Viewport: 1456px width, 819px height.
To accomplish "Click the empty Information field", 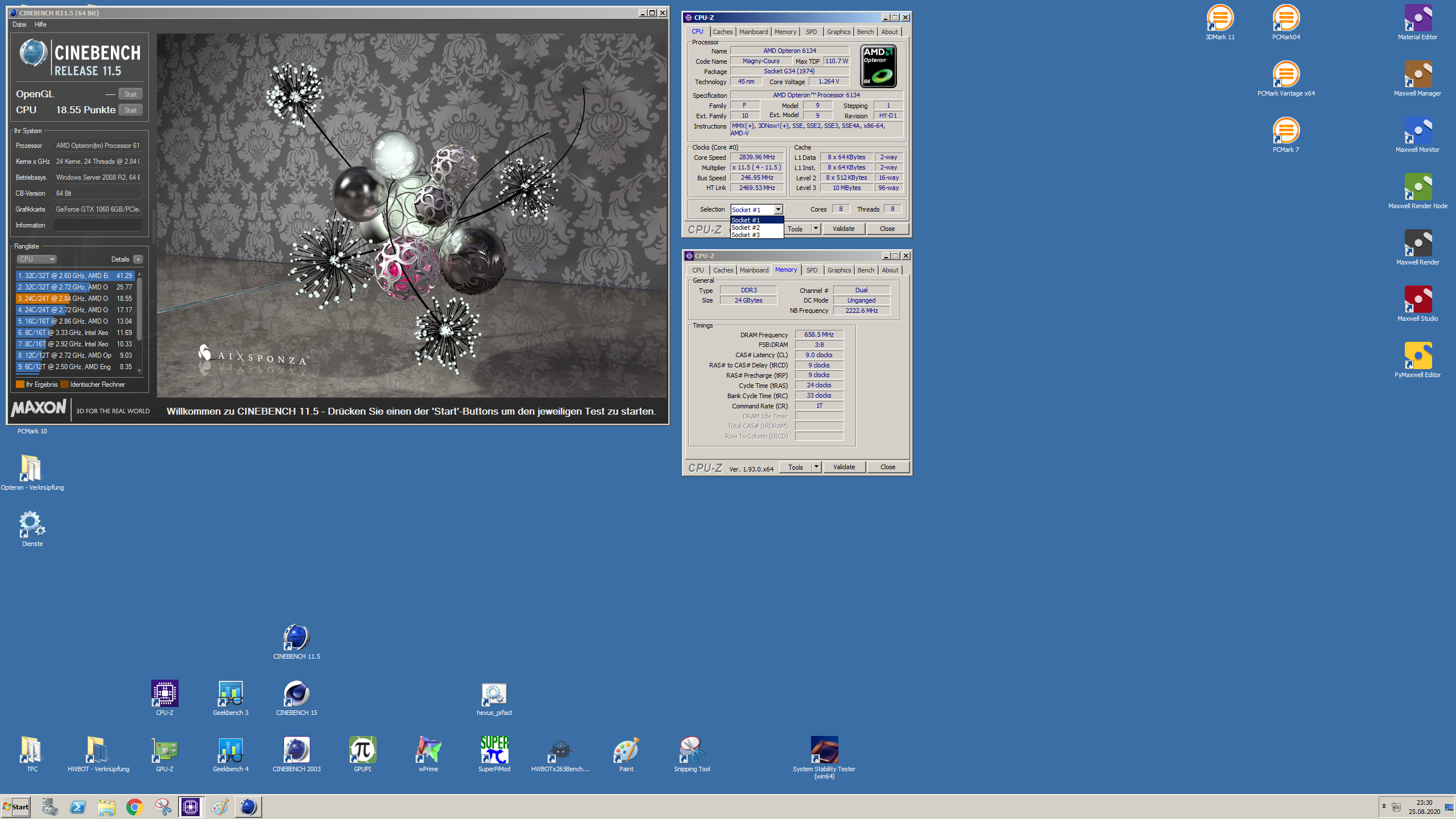I will pyautogui.click(x=98, y=225).
